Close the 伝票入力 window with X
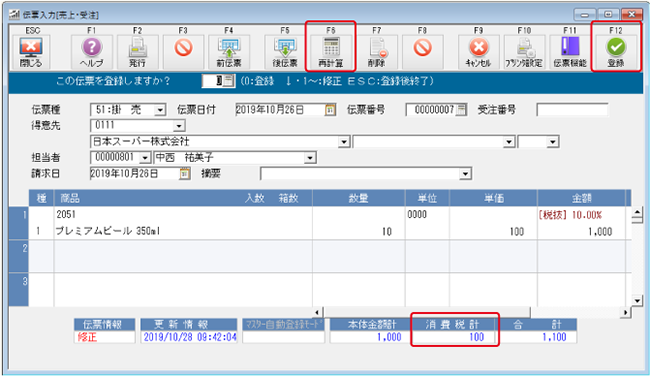 (631, 15)
